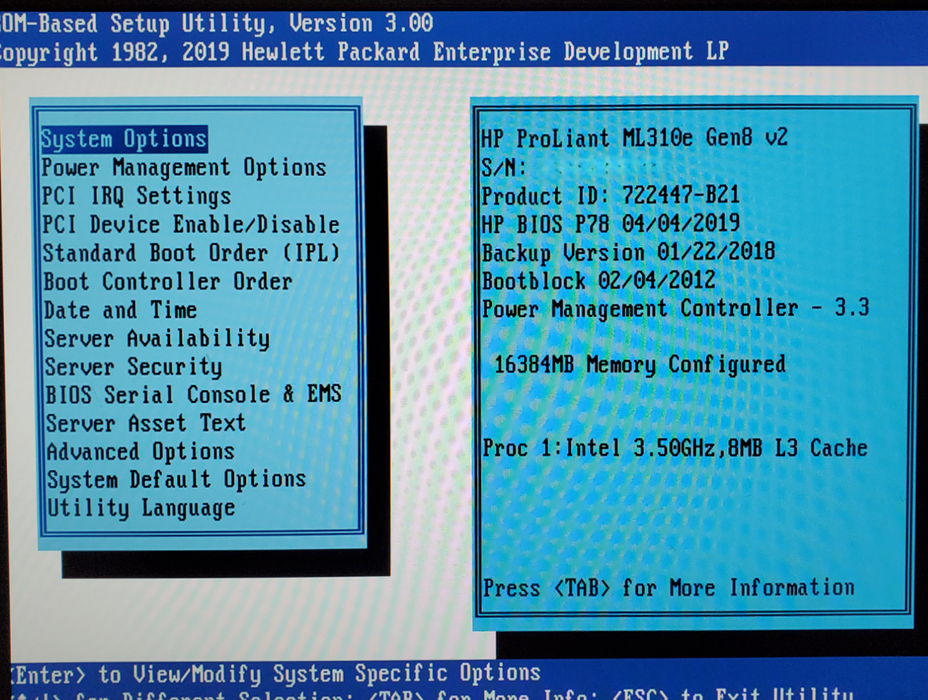Select the System Options menu entry
Screen dimensions: 928x700
[x=124, y=139]
